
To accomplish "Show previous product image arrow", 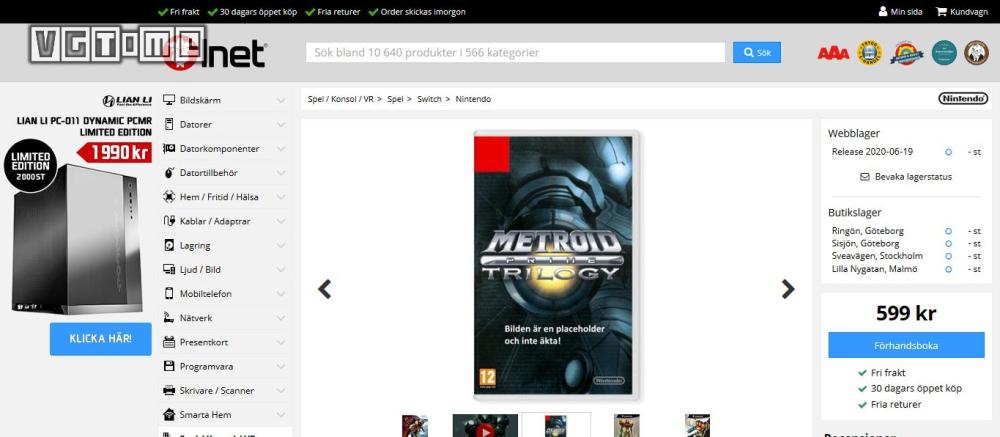I will point(325,289).
